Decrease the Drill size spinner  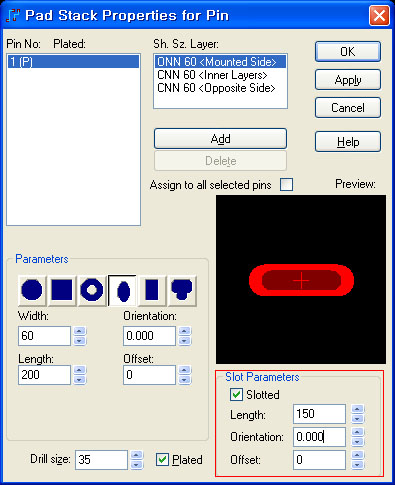[x=137, y=464]
